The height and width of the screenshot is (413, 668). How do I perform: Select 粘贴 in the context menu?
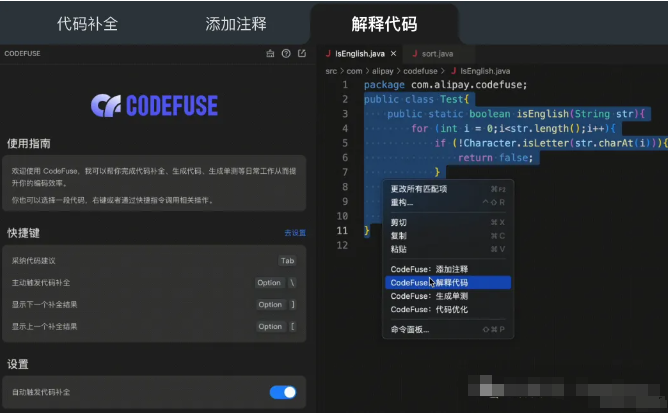[x=448, y=249]
